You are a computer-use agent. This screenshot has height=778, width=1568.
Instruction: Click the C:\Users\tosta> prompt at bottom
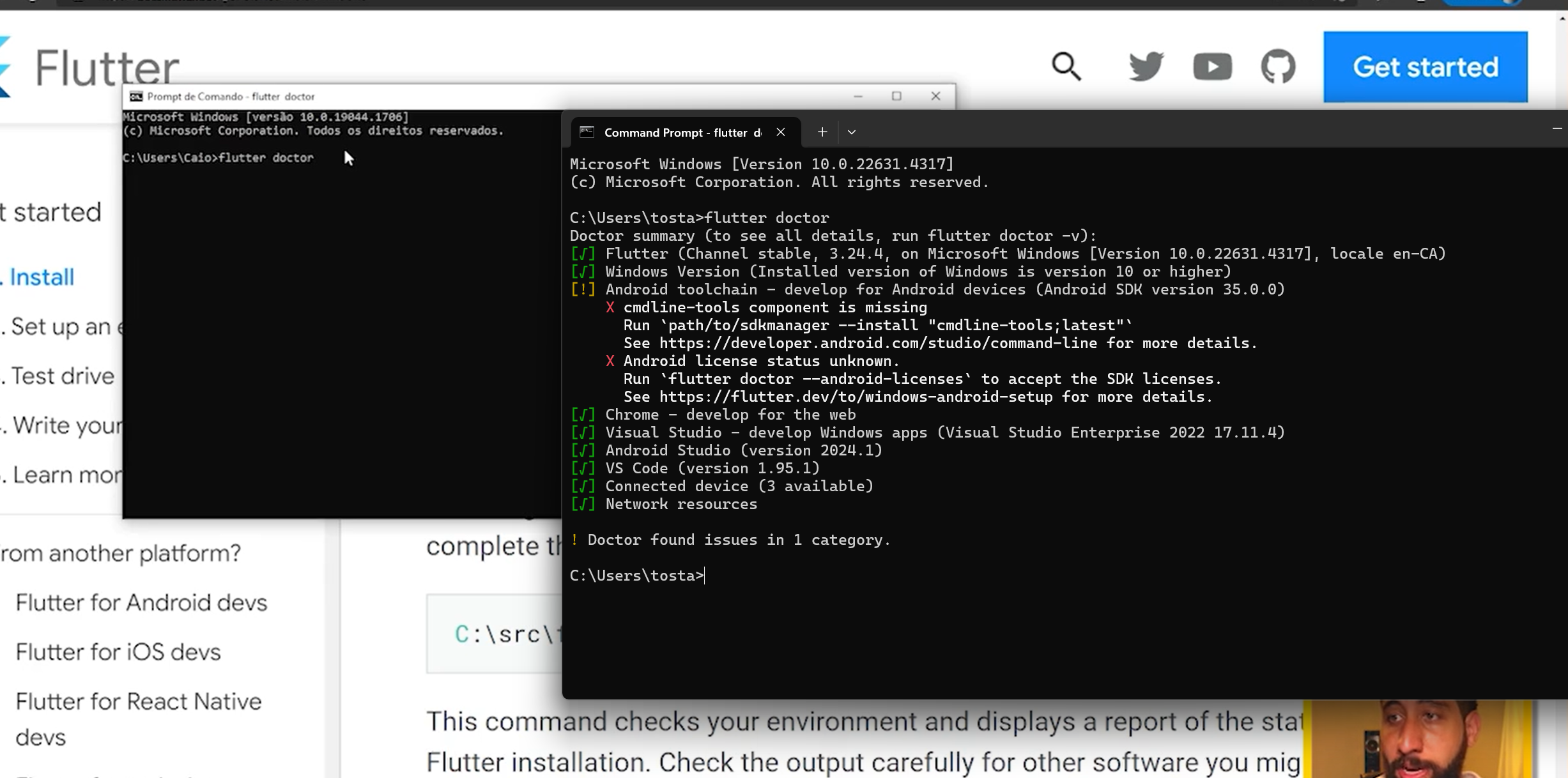coord(636,576)
